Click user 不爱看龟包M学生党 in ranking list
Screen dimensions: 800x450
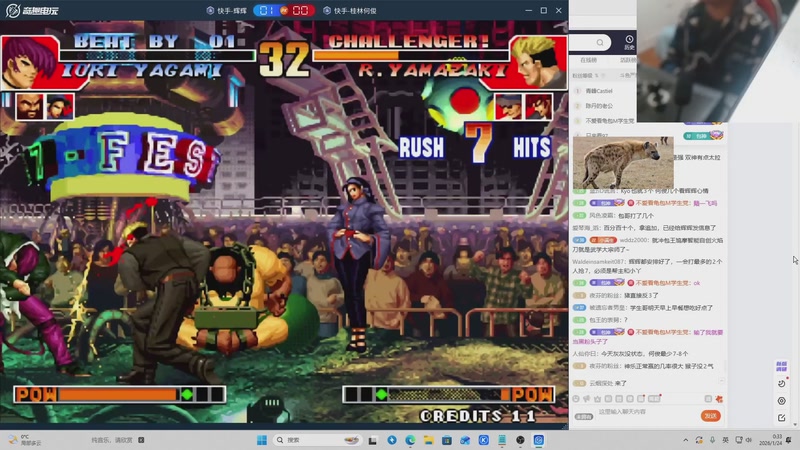tap(610, 121)
